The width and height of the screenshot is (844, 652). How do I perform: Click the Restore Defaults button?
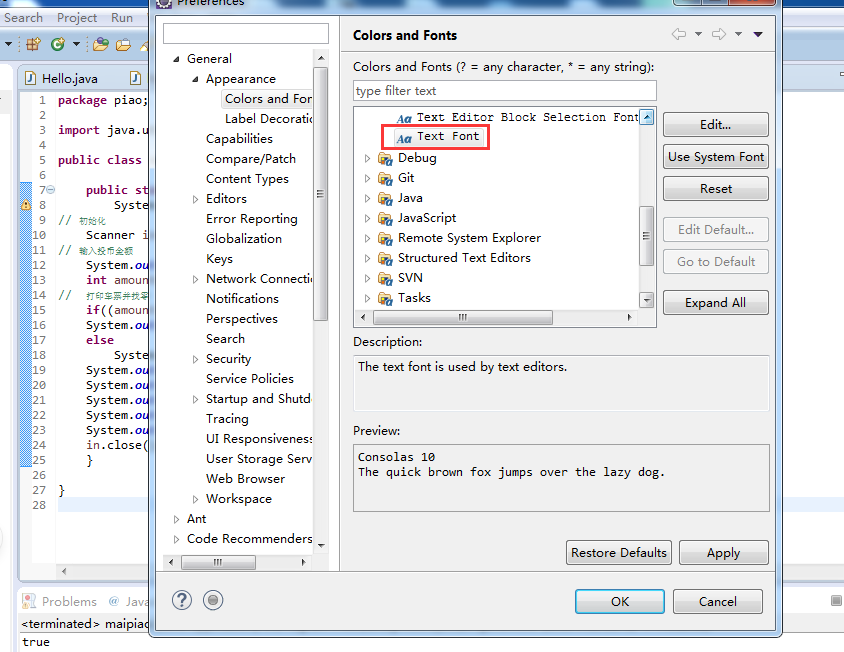click(618, 552)
